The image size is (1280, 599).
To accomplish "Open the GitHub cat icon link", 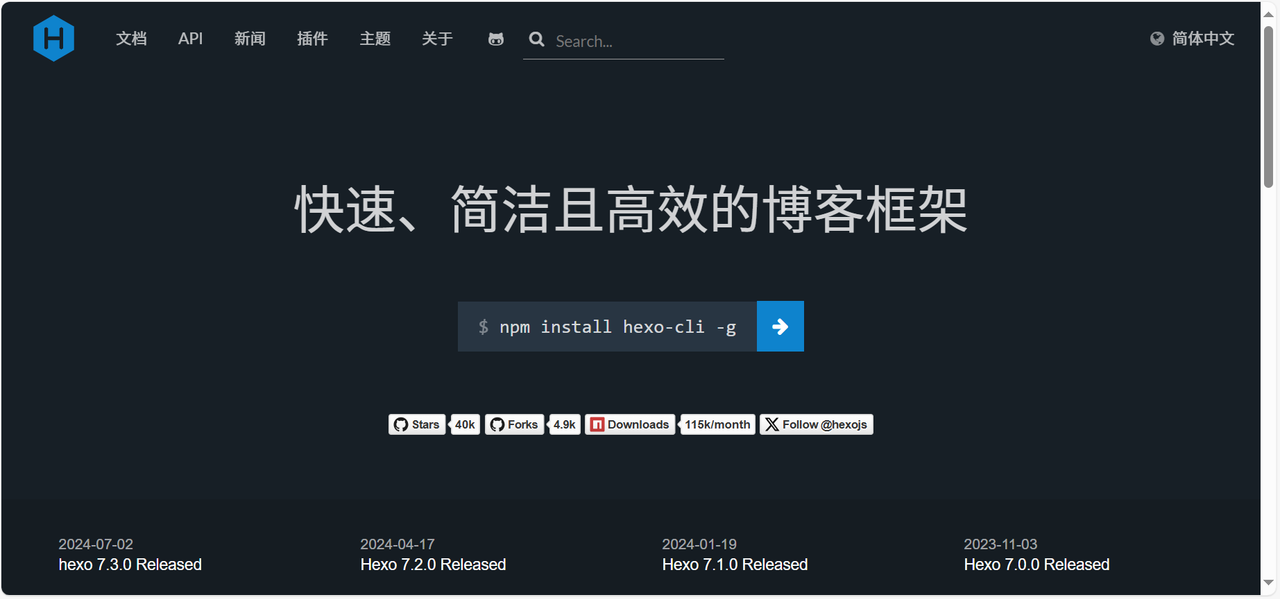I will tap(496, 39).
